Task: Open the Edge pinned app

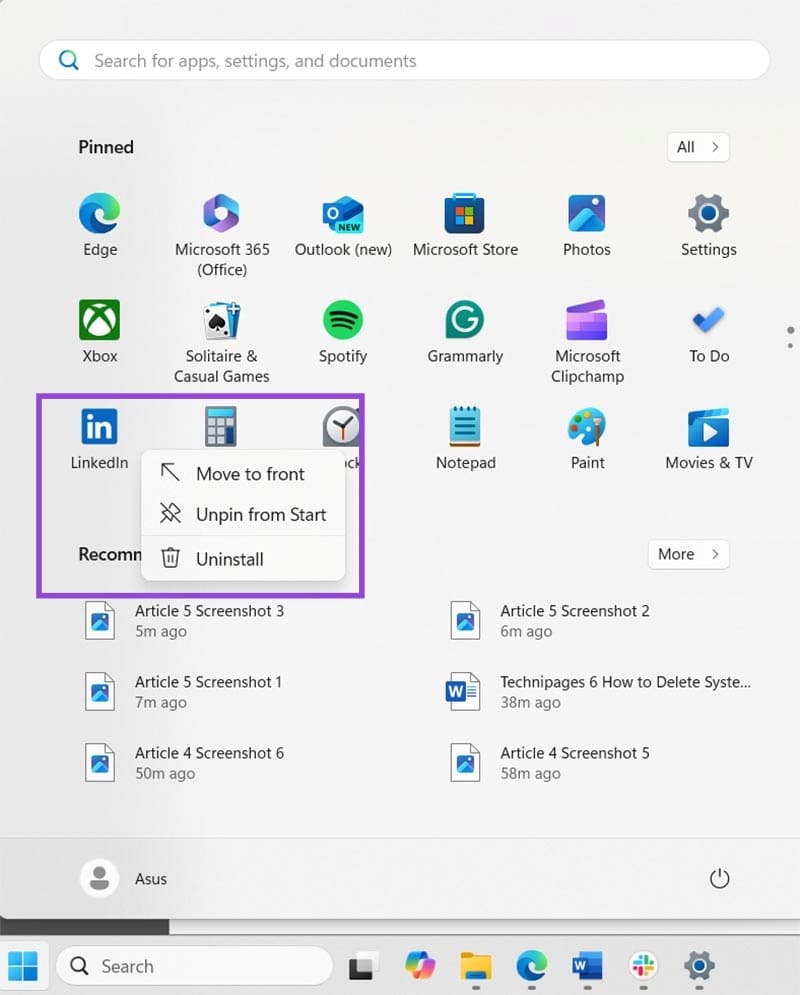Action: [100, 225]
